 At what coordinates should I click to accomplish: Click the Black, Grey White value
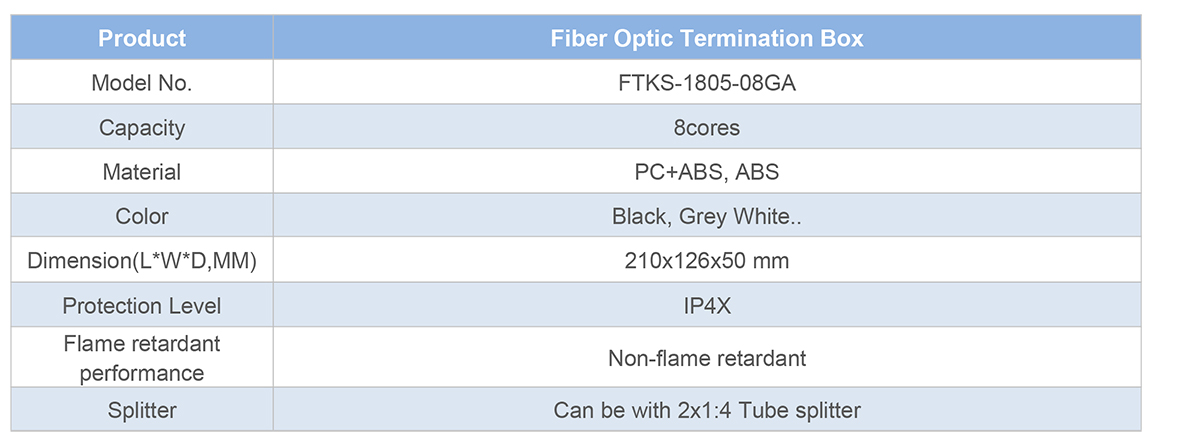coord(707,216)
